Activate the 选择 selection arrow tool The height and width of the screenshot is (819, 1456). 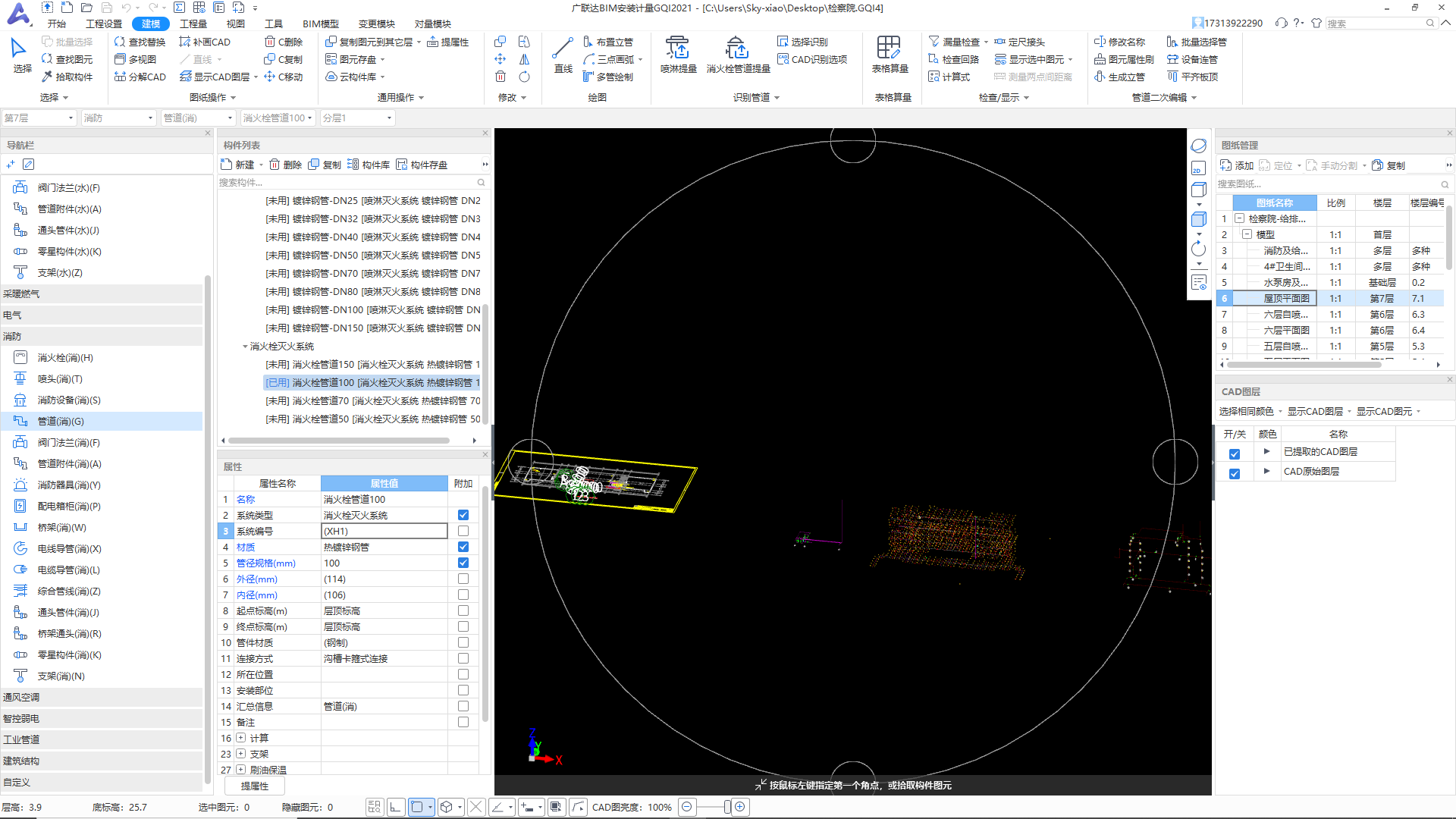pyautogui.click(x=22, y=55)
